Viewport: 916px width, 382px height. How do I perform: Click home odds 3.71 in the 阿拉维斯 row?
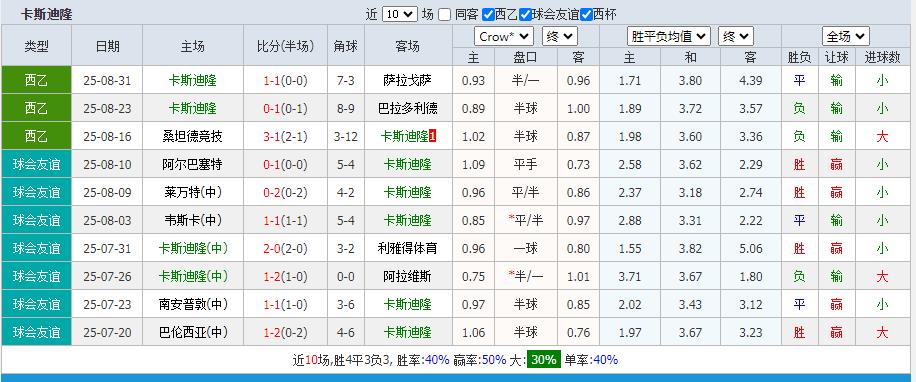[630, 276]
